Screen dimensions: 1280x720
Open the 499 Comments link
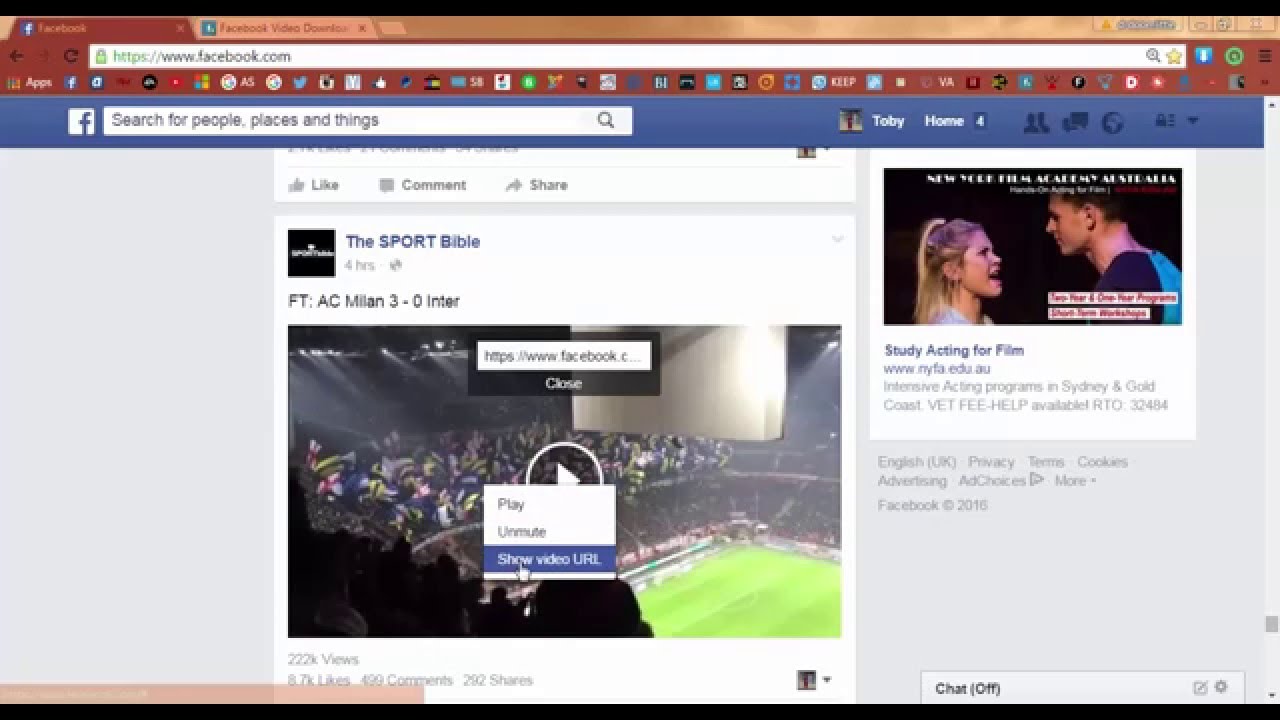pyautogui.click(x=406, y=680)
